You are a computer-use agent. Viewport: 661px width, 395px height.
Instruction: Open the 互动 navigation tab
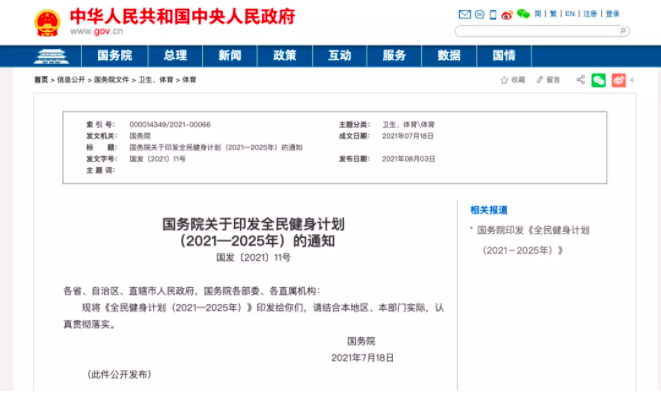[339, 56]
